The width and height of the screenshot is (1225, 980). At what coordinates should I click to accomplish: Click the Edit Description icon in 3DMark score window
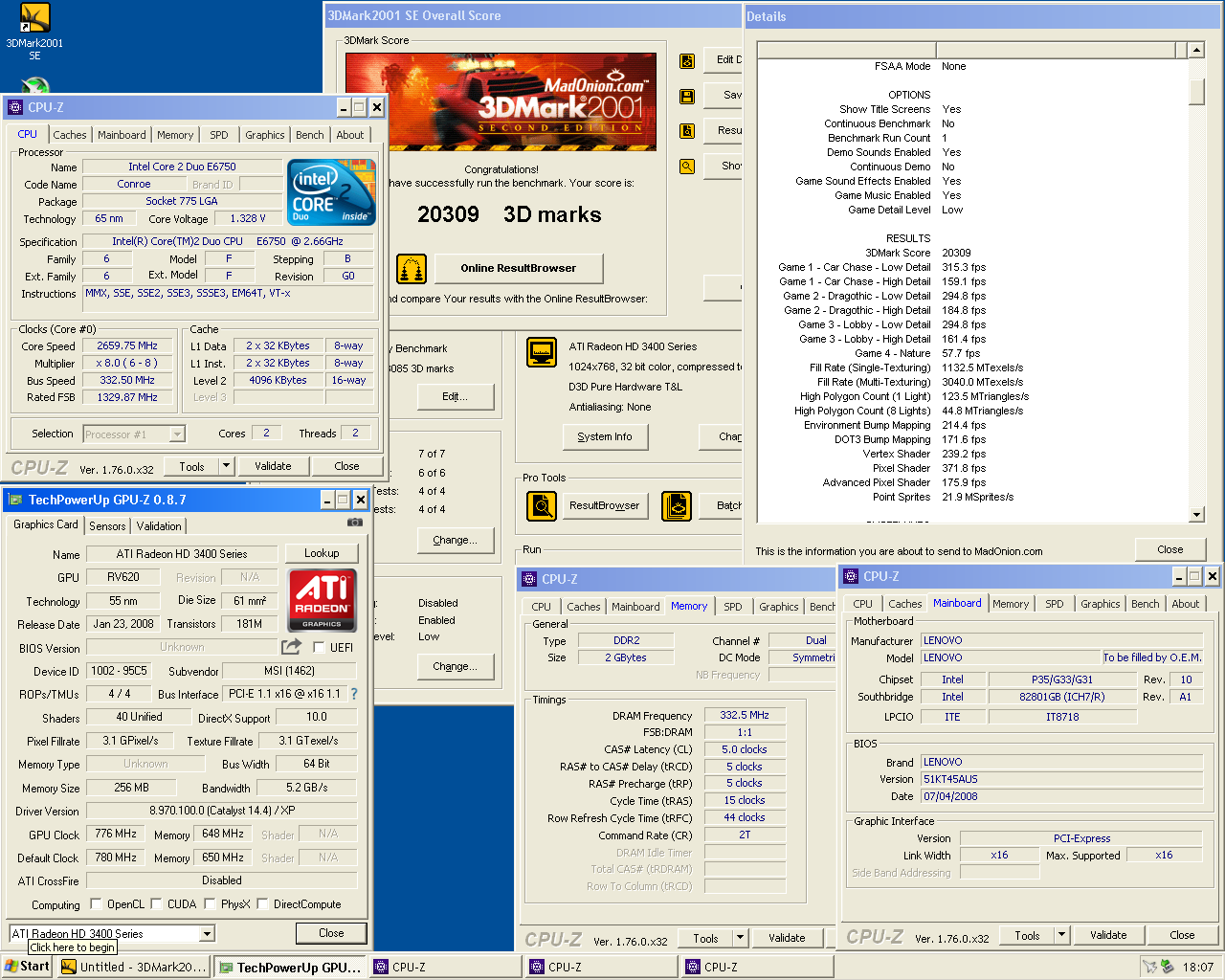pos(687,61)
